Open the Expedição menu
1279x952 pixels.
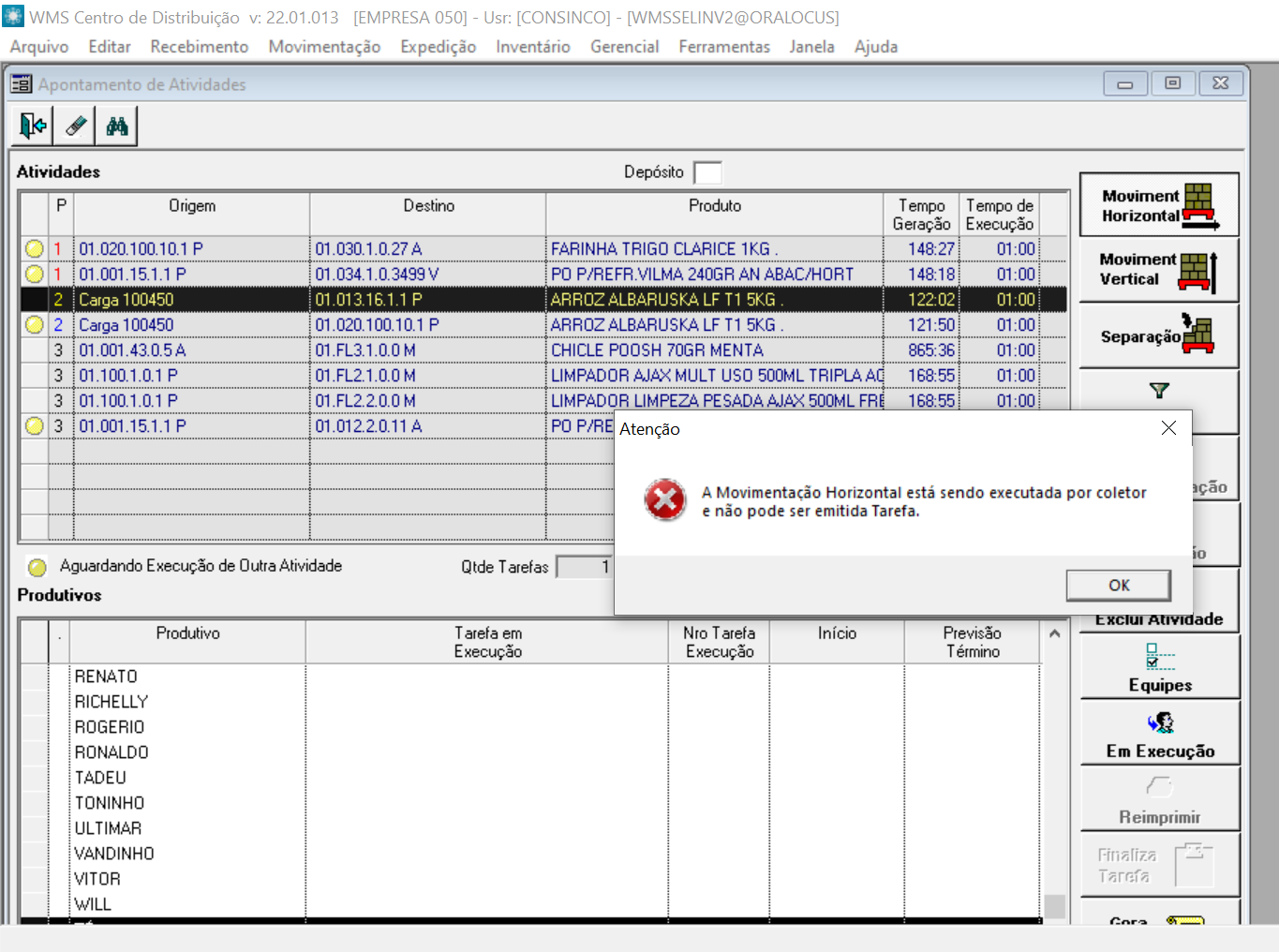point(438,47)
